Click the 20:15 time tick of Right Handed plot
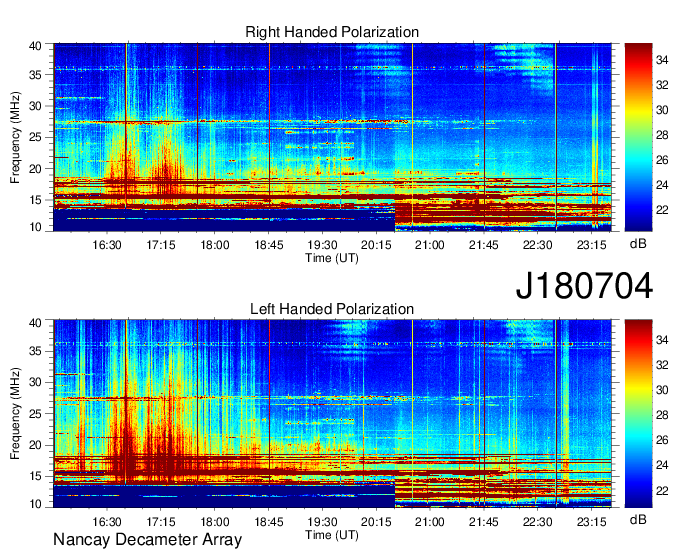680x552 pixels. point(376,245)
